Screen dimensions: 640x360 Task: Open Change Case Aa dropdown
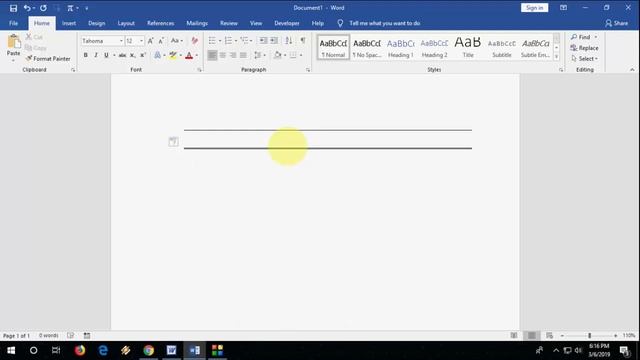point(177,41)
